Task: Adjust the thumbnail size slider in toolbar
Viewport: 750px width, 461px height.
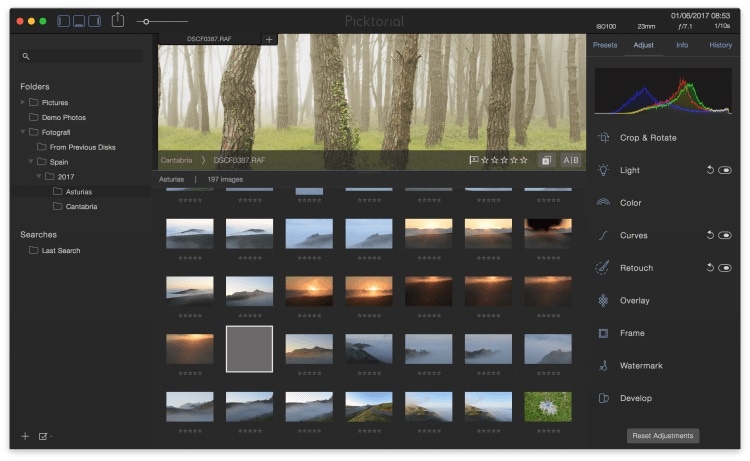Action: point(162,22)
